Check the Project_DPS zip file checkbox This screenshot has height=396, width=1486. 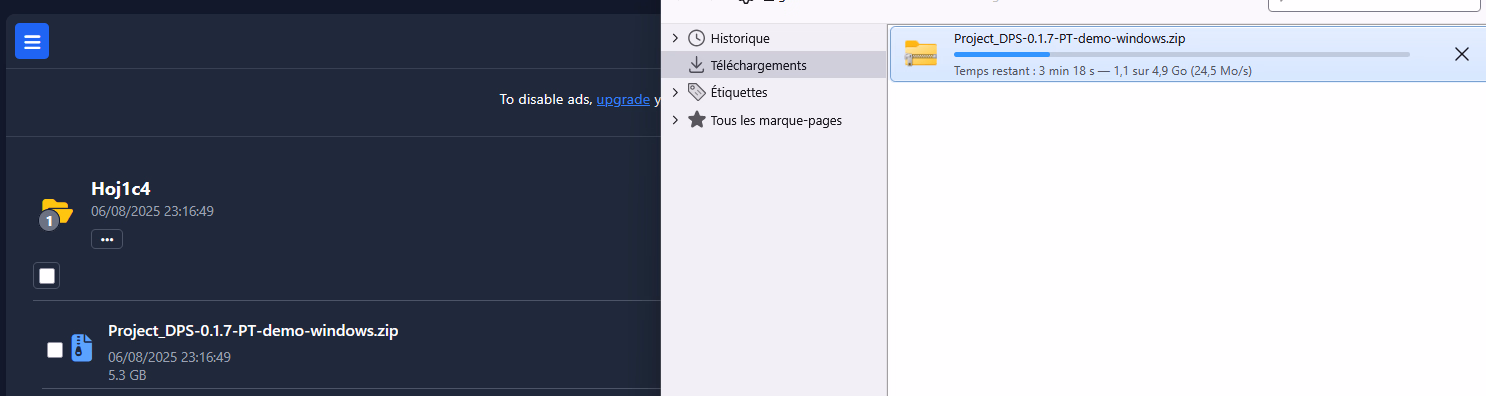(55, 350)
